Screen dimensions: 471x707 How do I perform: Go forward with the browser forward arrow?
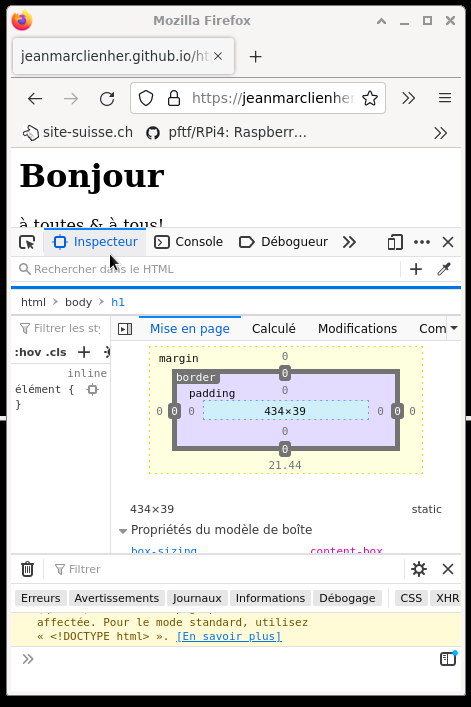[71, 98]
